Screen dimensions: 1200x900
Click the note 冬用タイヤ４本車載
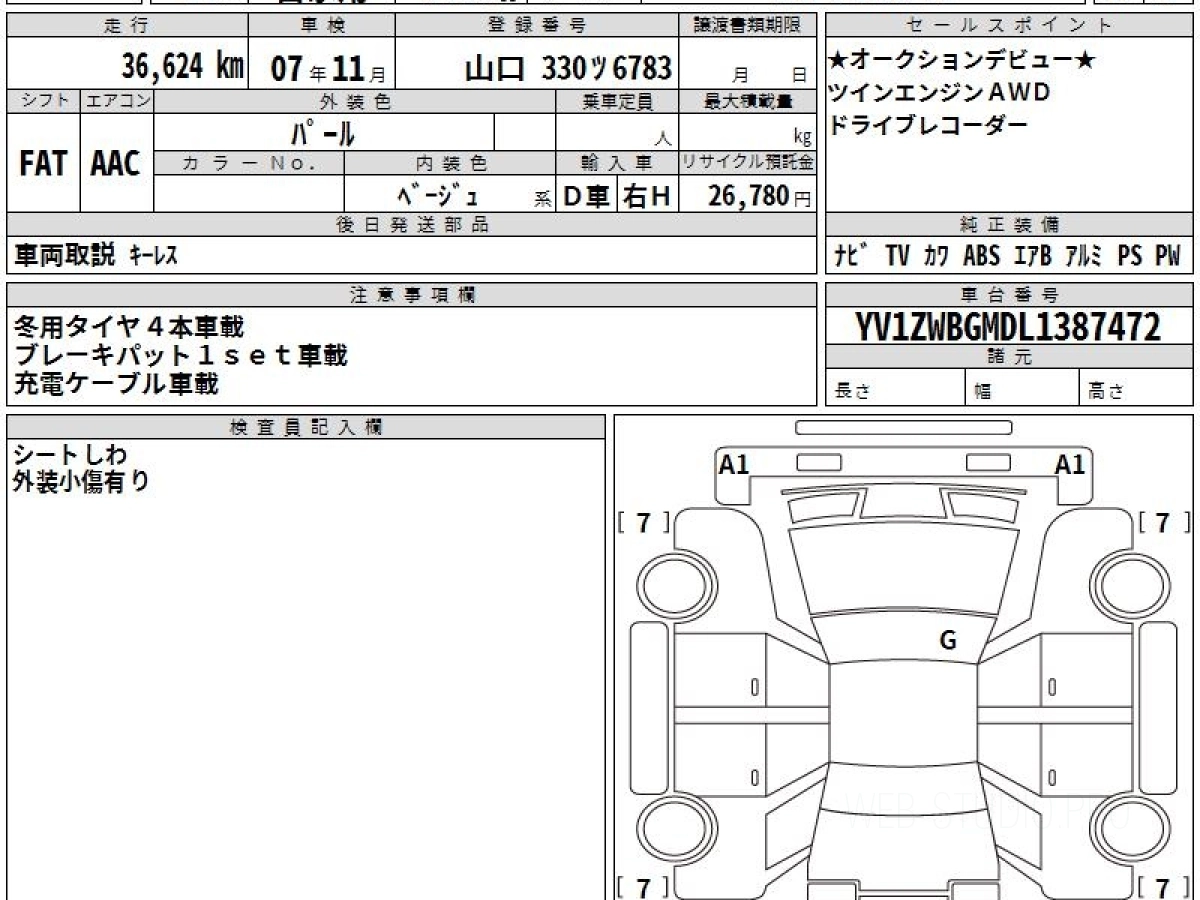pos(129,327)
